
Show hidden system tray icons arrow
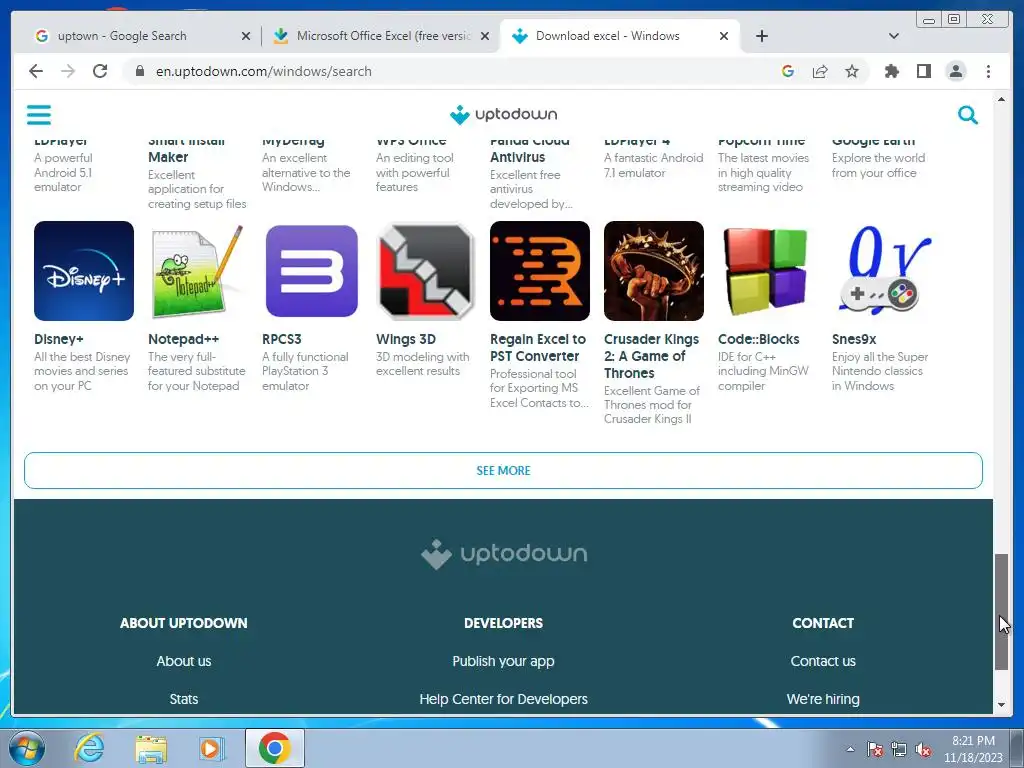(x=850, y=750)
